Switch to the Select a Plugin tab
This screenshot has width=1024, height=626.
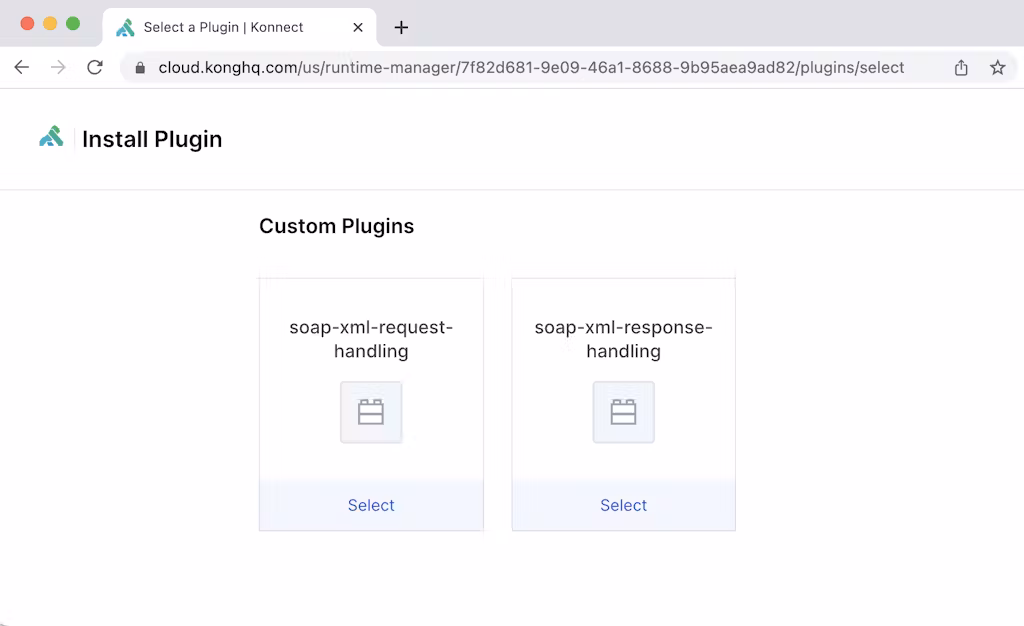click(x=223, y=27)
